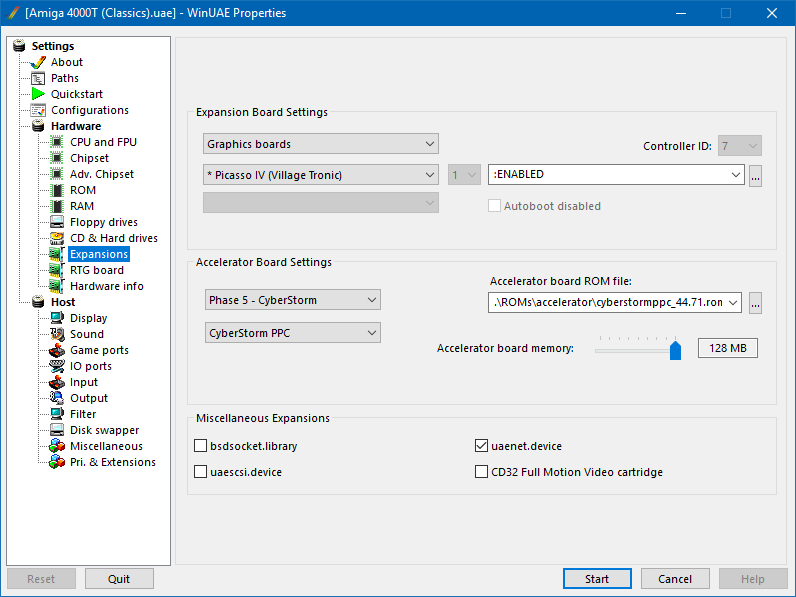Screen dimensions: 796x597
Task: Click the Disk swapper icon
Action: pyautogui.click(x=57, y=430)
